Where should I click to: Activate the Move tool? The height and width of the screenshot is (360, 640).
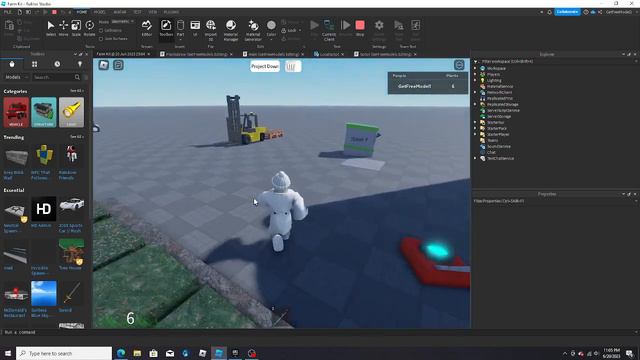(x=64, y=28)
